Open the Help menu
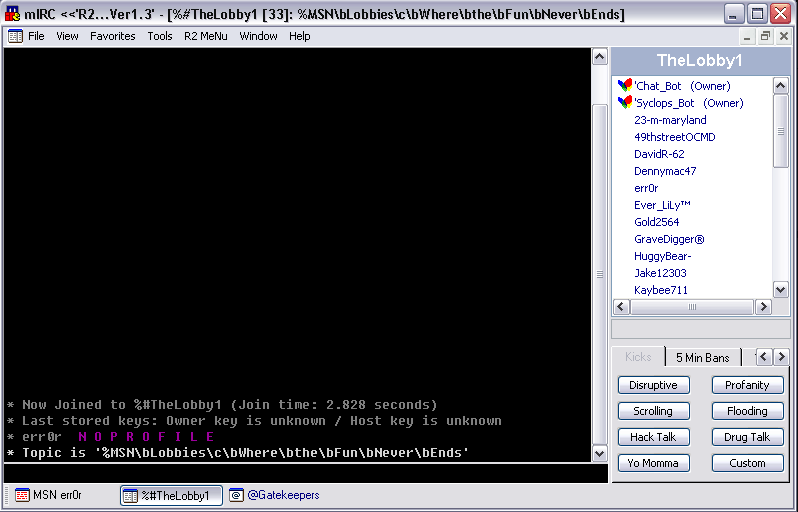798x512 pixels. pyautogui.click(x=300, y=36)
